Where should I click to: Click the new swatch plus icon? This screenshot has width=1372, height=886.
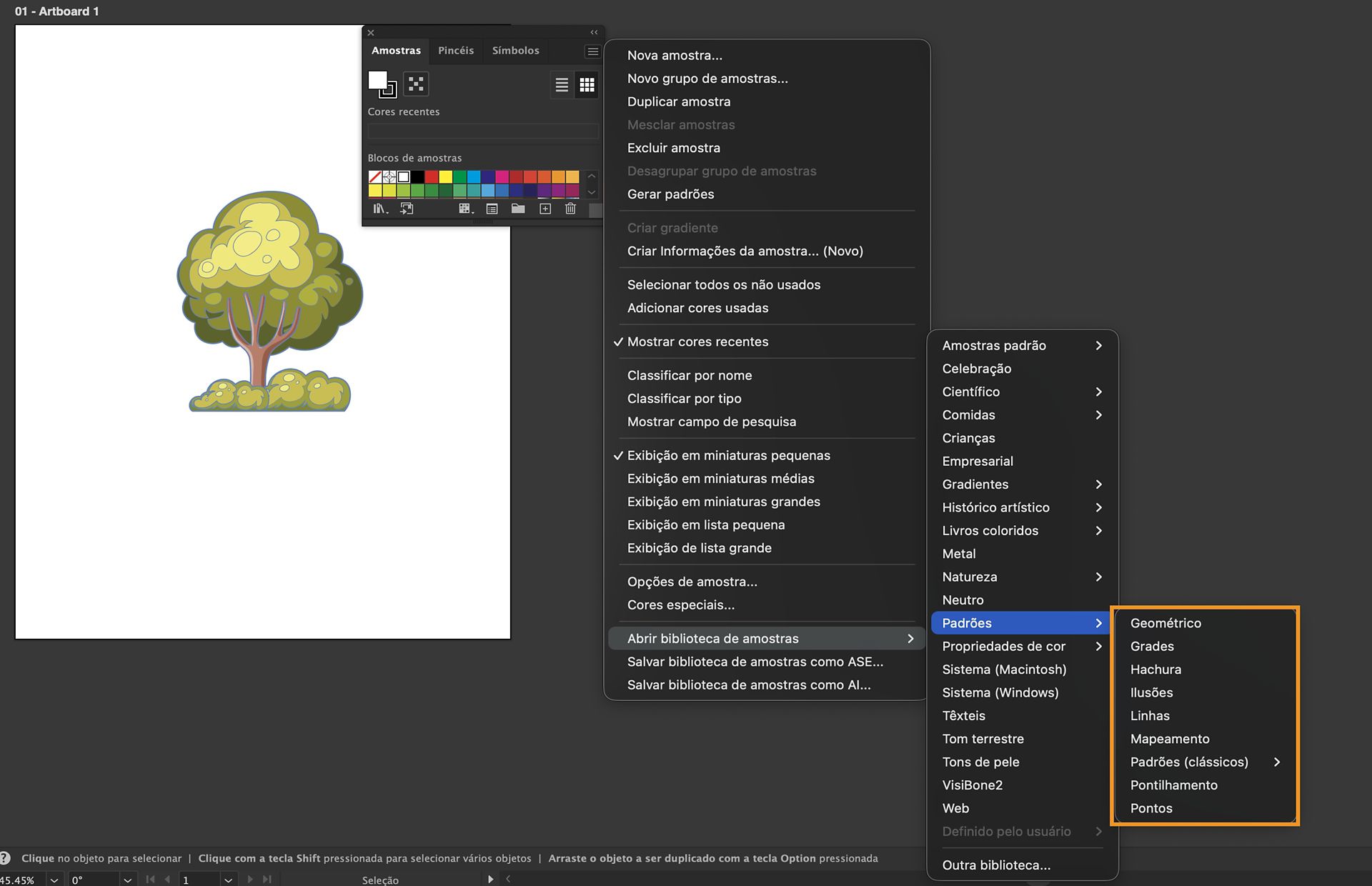click(545, 209)
